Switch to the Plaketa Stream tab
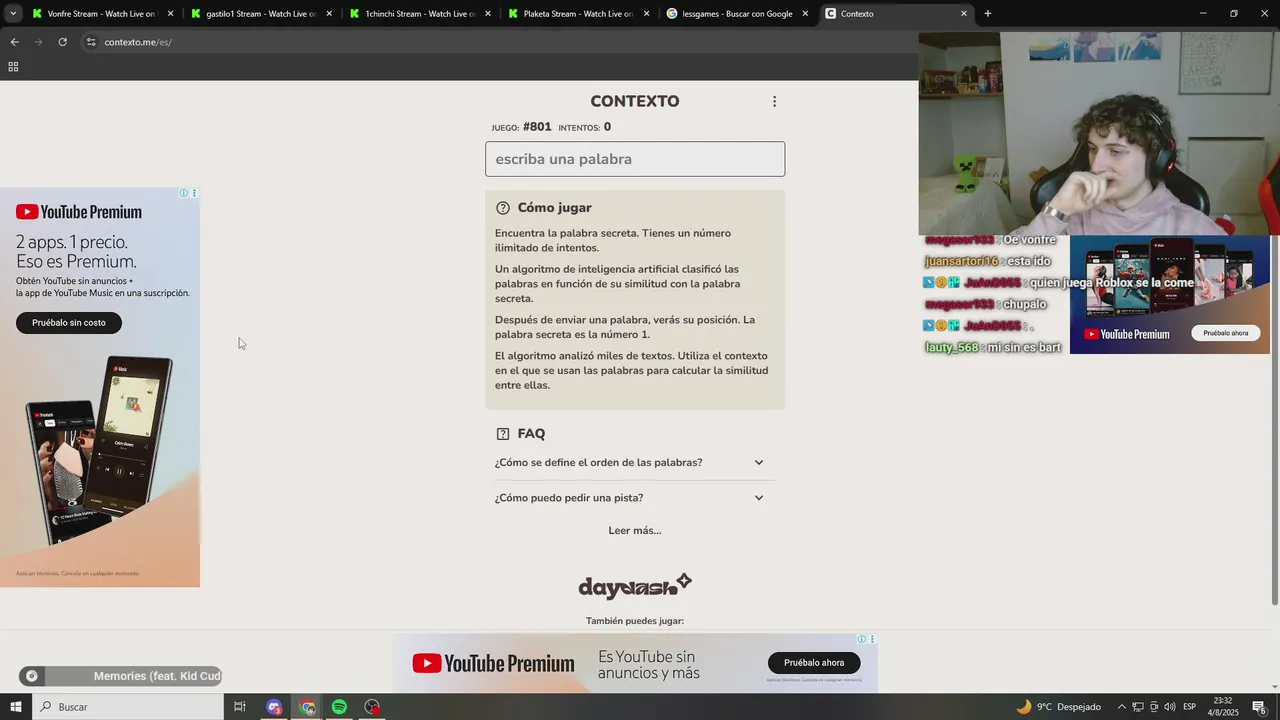This screenshot has height=720, width=1280. [578, 14]
